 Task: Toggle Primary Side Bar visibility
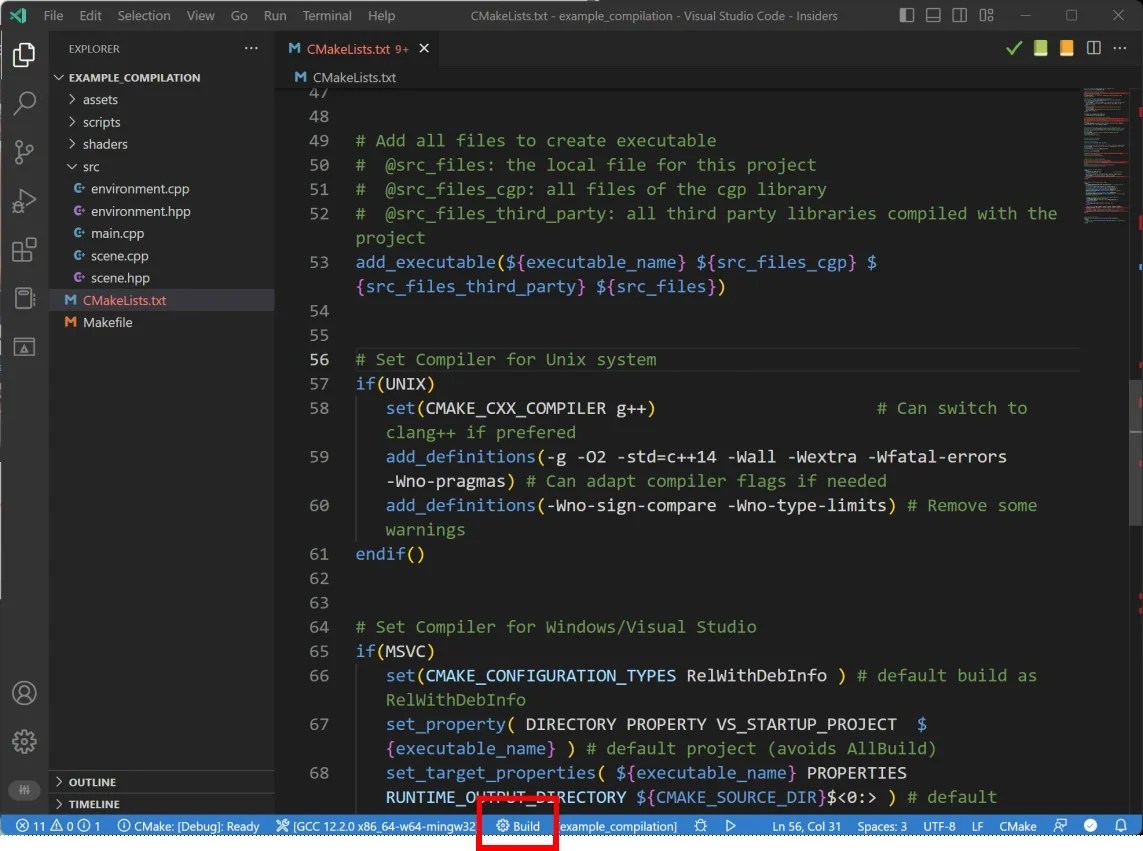coord(906,15)
